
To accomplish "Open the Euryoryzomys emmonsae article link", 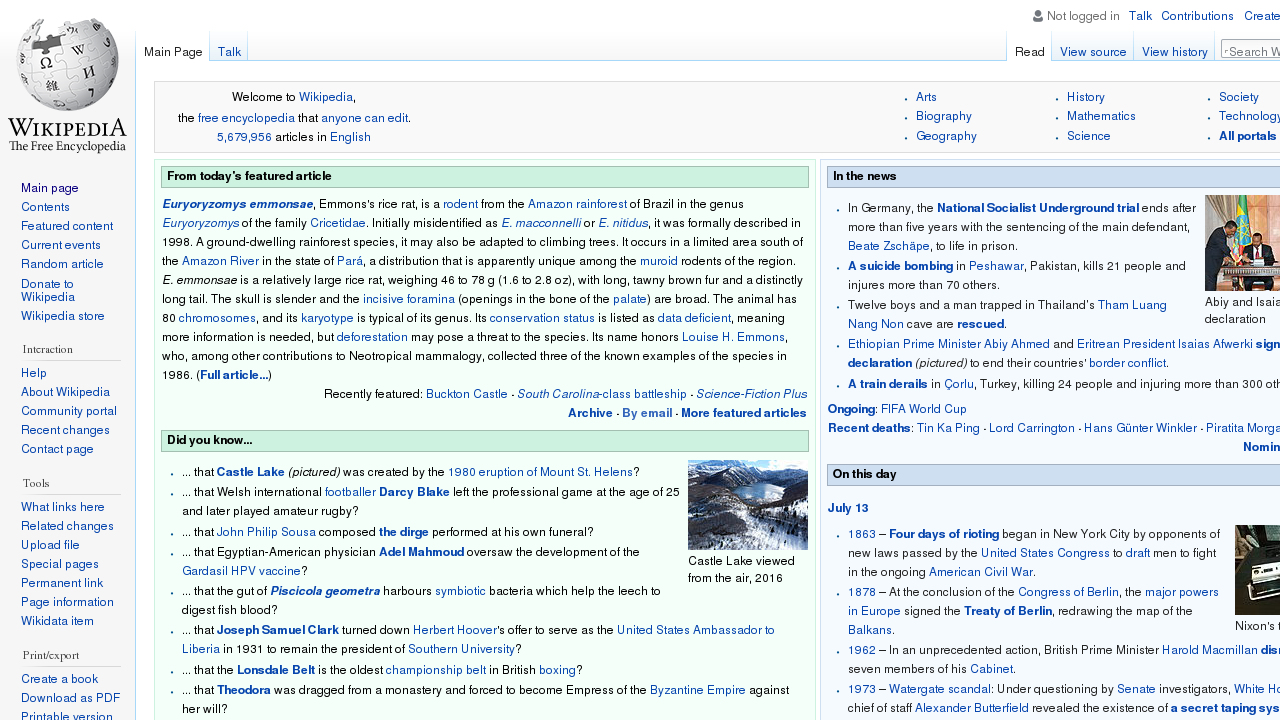I will (x=238, y=204).
